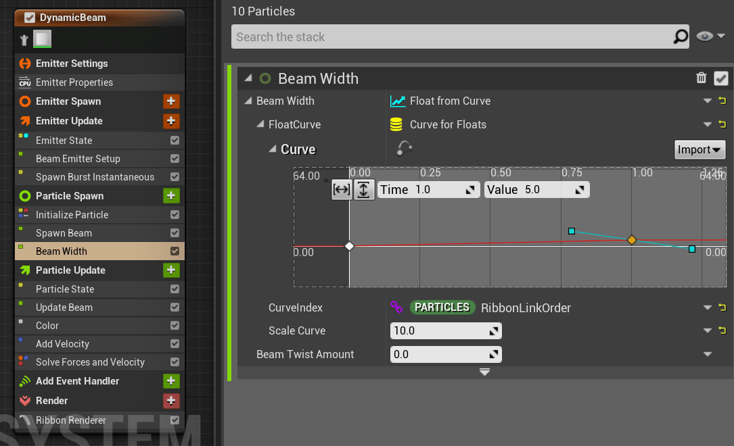Select the Emitter Properties entry
Image resolution: width=734 pixels, height=446 pixels.
[x=75, y=82]
